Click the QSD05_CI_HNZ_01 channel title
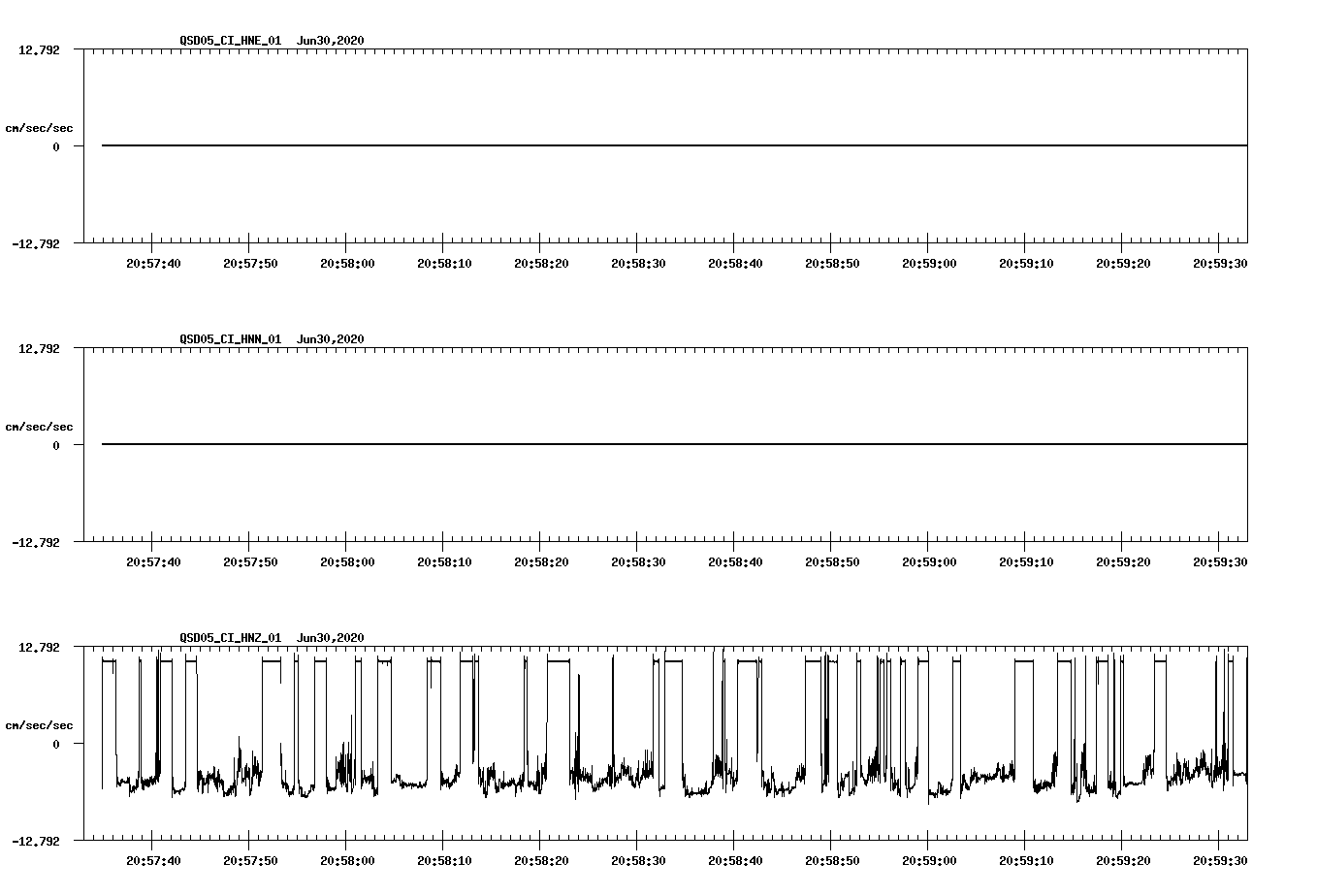This screenshot has height=896, width=1317. 231,638
